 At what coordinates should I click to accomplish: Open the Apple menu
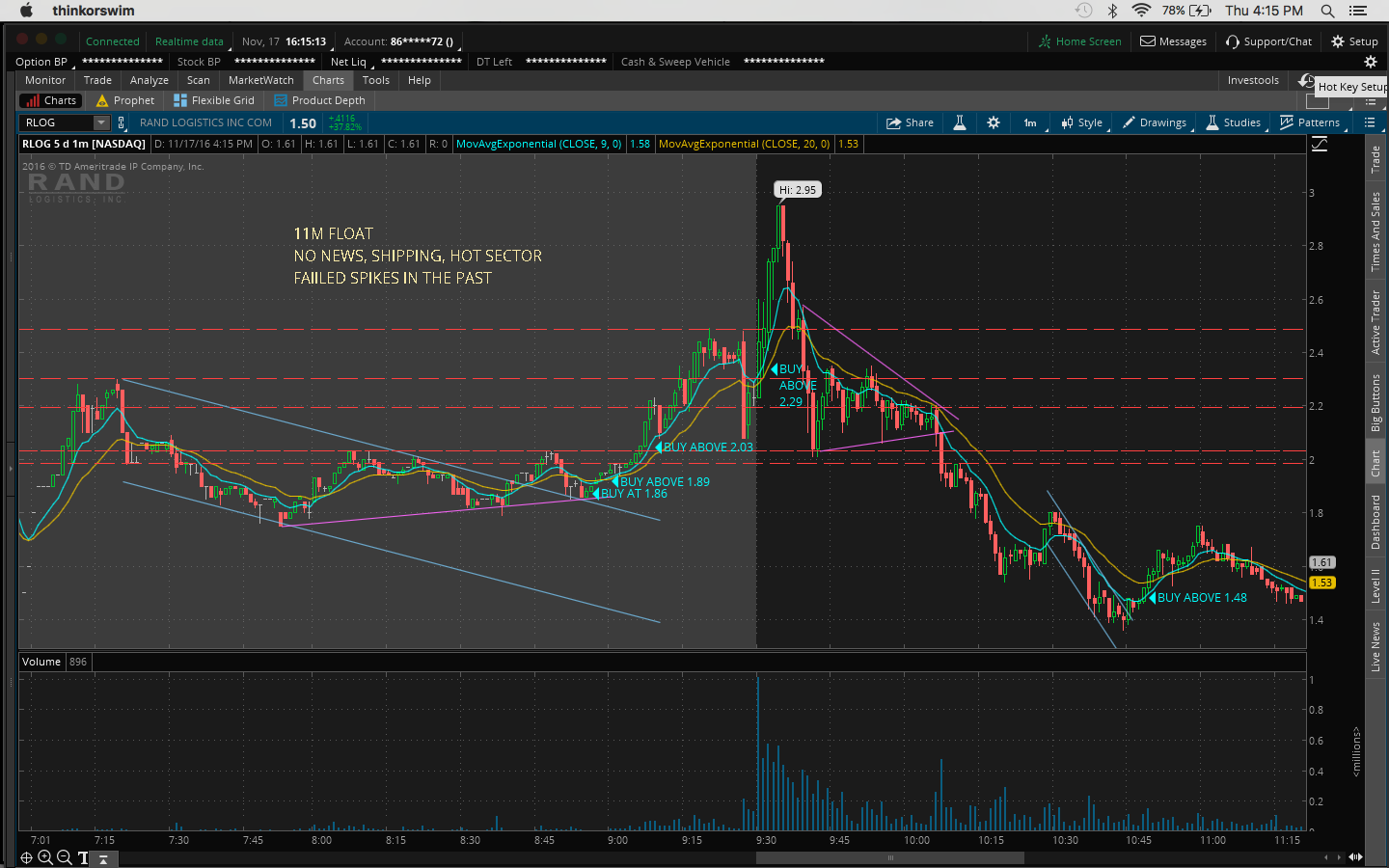[26, 11]
